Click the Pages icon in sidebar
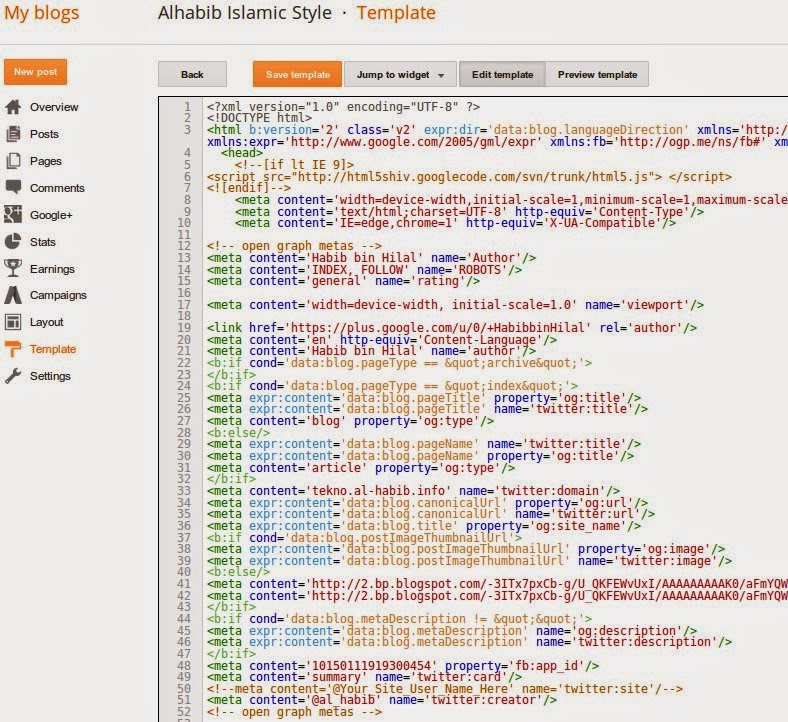The width and height of the screenshot is (788, 722). tap(13, 161)
